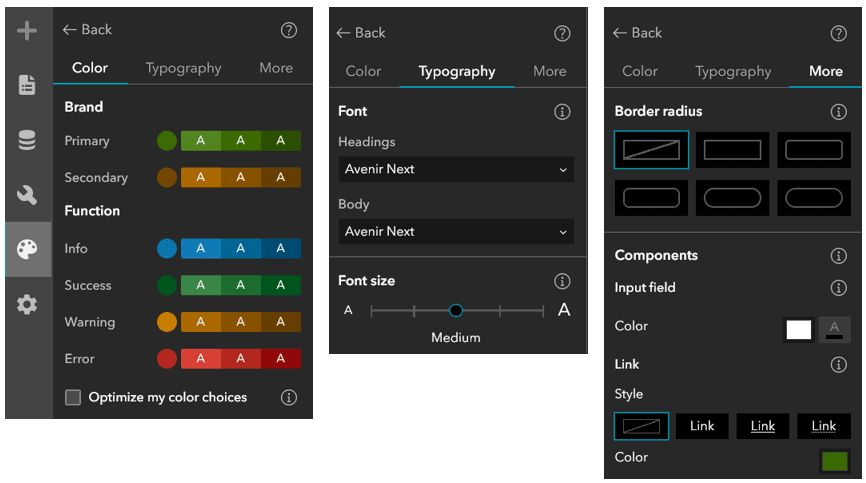Open the Headings font dropdown

click(x=456, y=170)
